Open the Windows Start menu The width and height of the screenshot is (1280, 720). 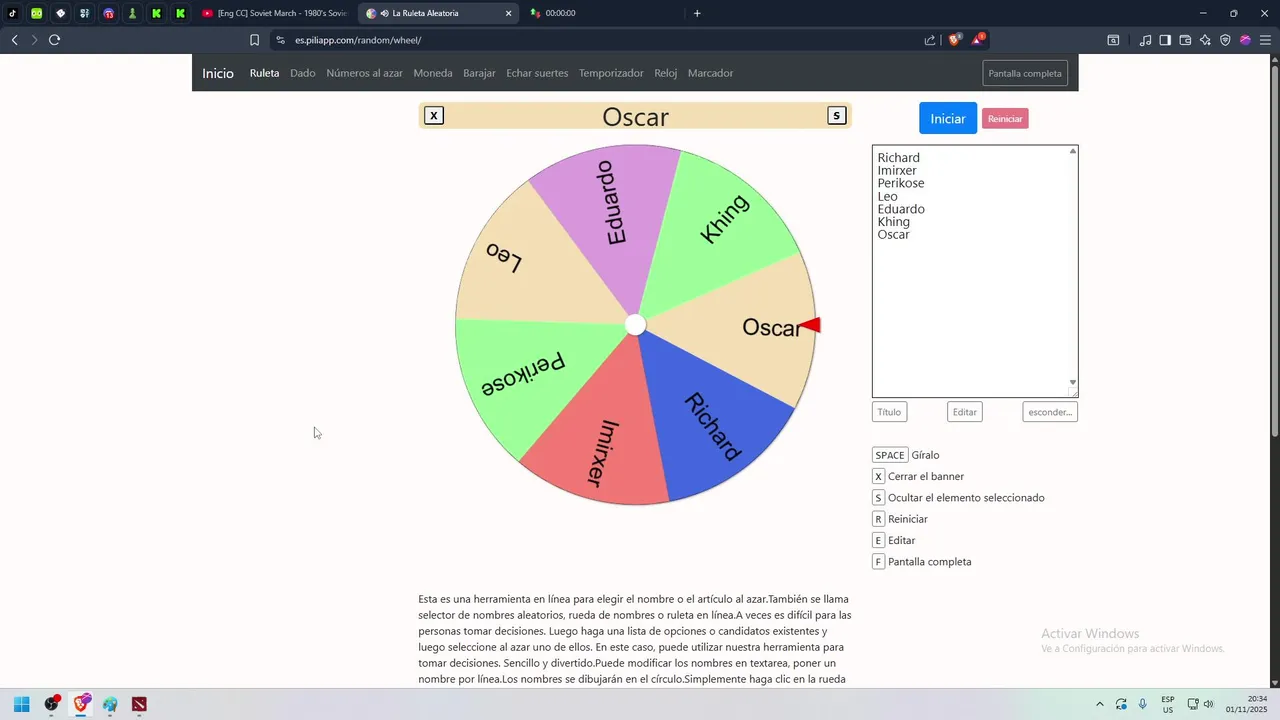pyautogui.click(x=22, y=704)
